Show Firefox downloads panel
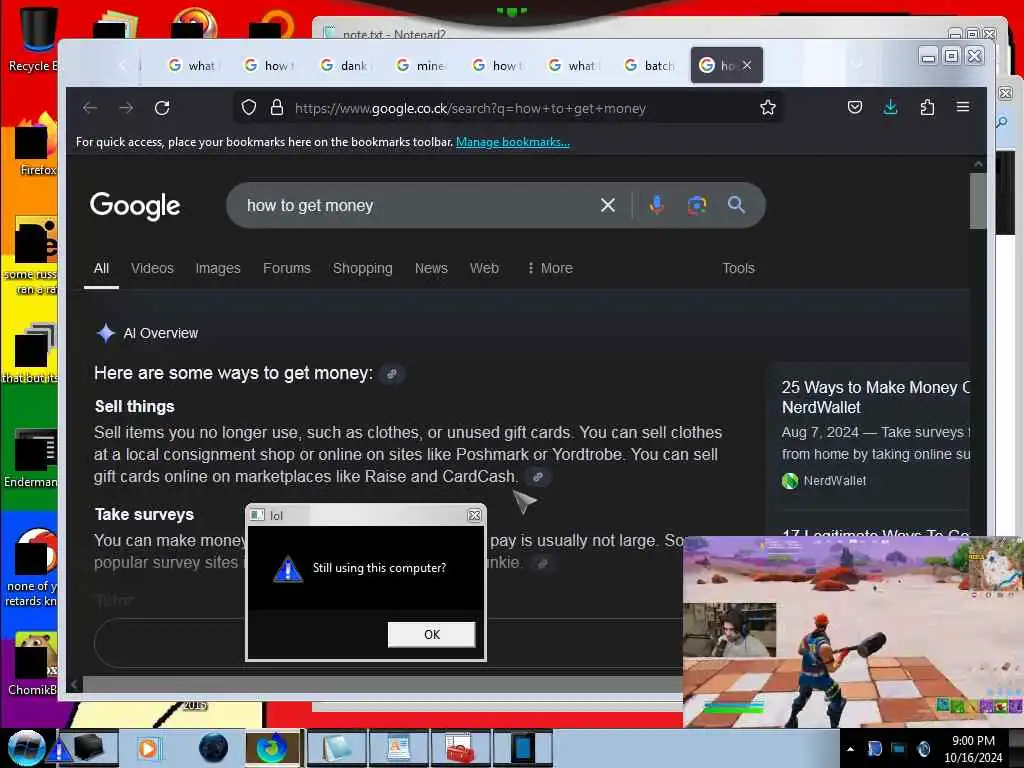 (x=890, y=107)
